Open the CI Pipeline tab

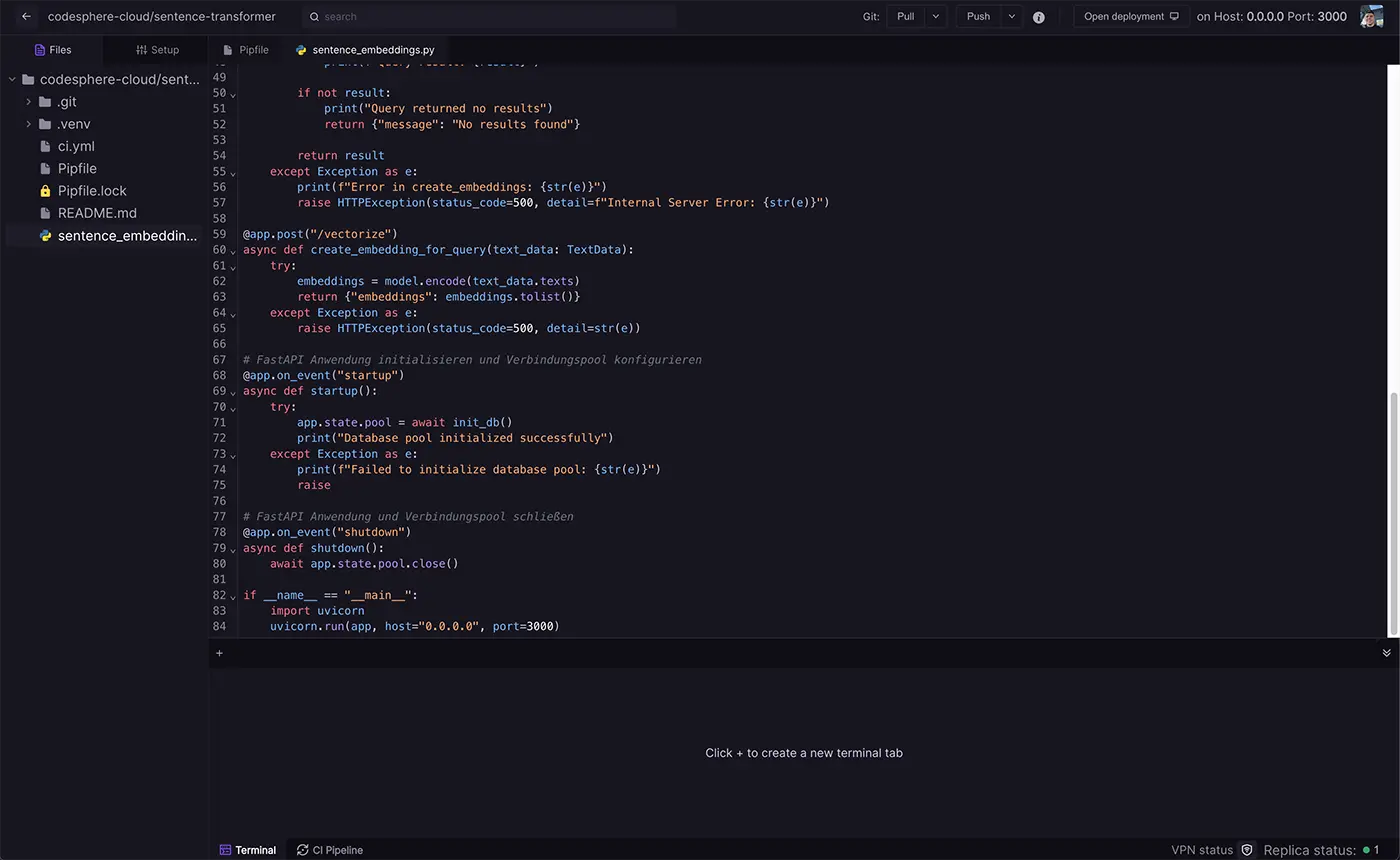(x=330, y=850)
